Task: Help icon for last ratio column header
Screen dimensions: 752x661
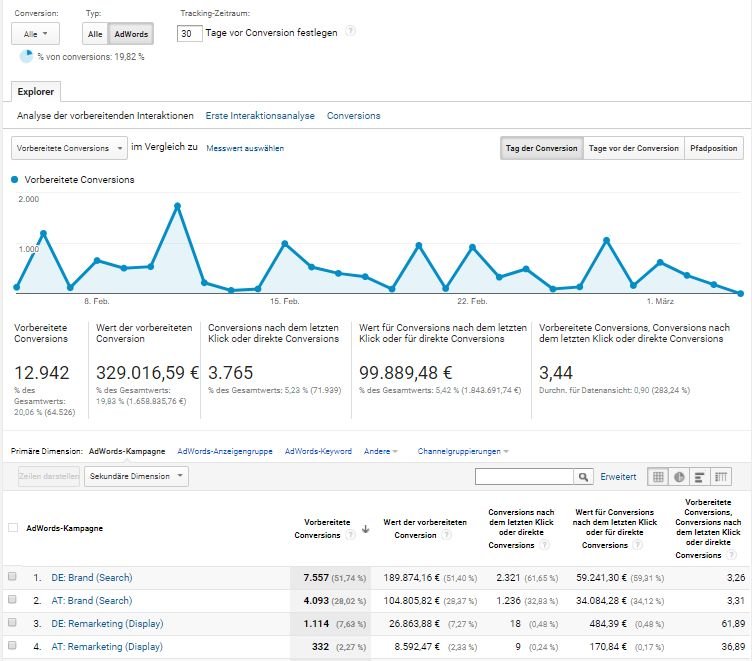Action: [x=731, y=555]
